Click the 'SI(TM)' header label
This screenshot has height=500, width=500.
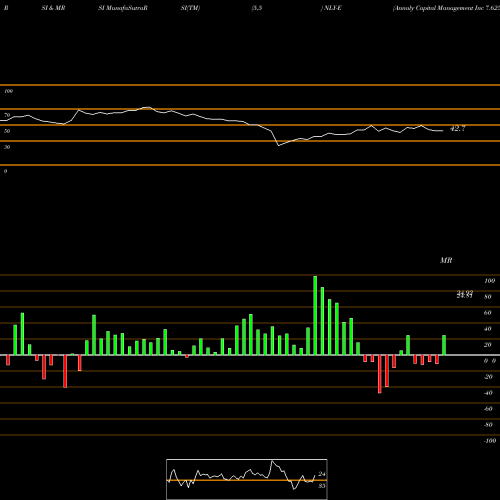190,8
